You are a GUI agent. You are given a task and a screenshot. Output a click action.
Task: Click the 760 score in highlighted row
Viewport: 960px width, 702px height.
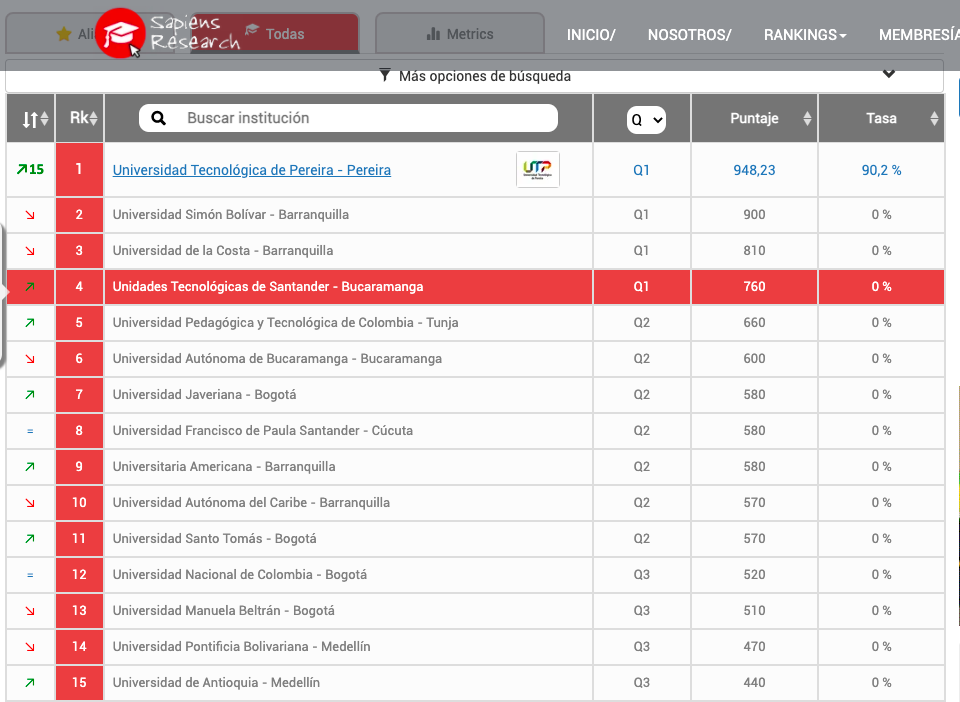(754, 286)
